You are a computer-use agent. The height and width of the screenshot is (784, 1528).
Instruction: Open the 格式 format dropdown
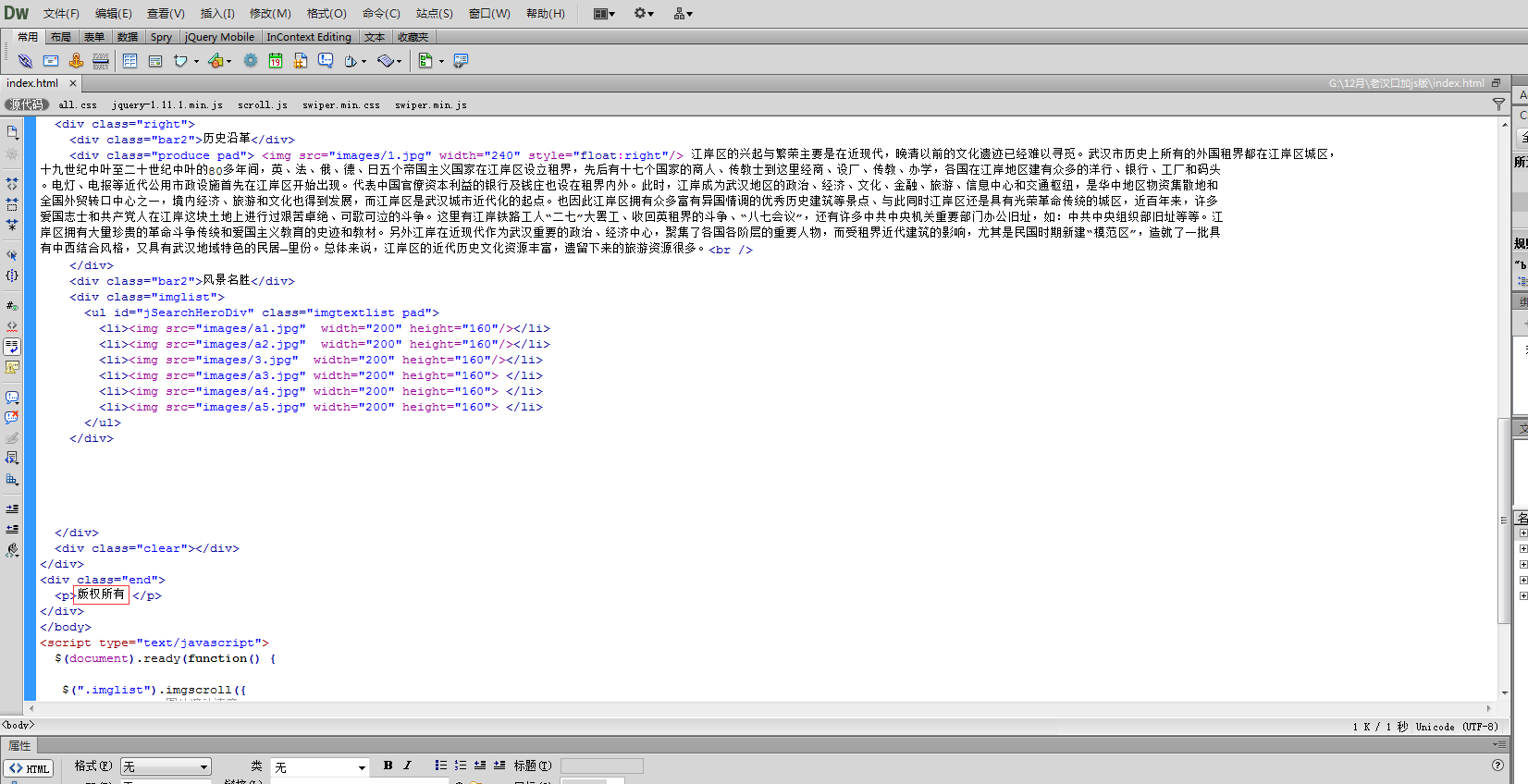click(x=166, y=766)
